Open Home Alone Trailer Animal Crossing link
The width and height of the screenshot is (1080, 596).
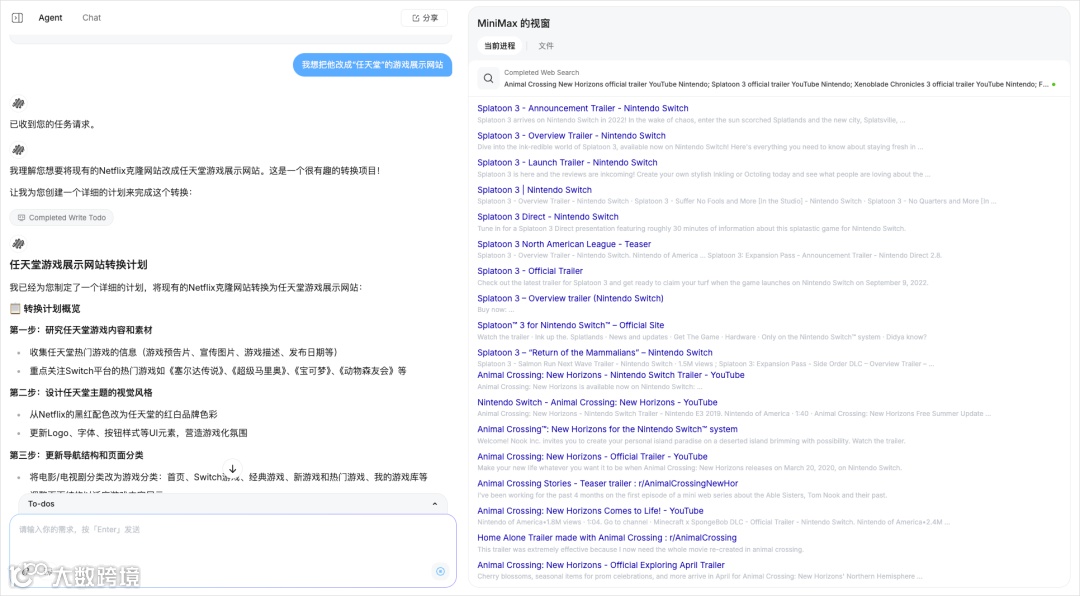607,538
